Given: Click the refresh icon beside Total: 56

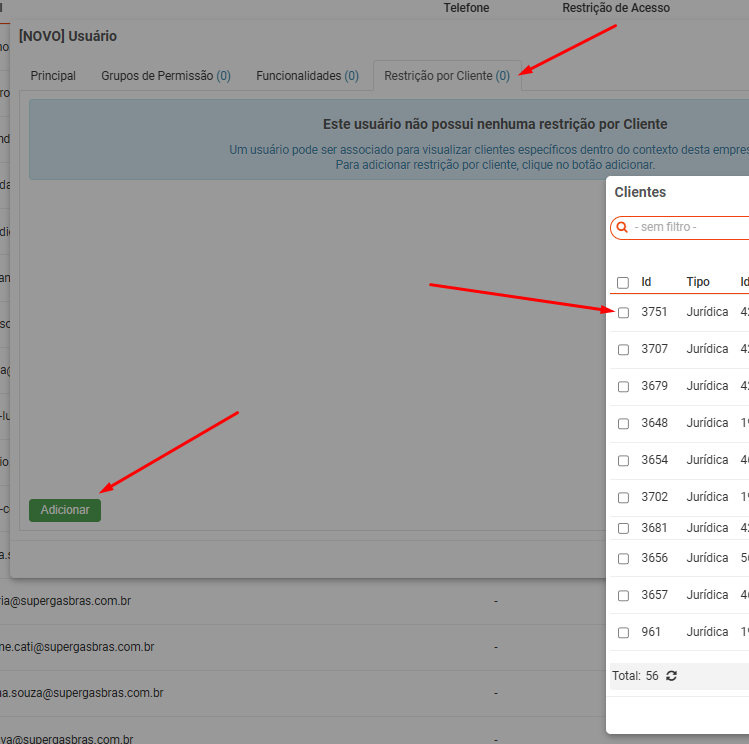Looking at the screenshot, I should (671, 676).
